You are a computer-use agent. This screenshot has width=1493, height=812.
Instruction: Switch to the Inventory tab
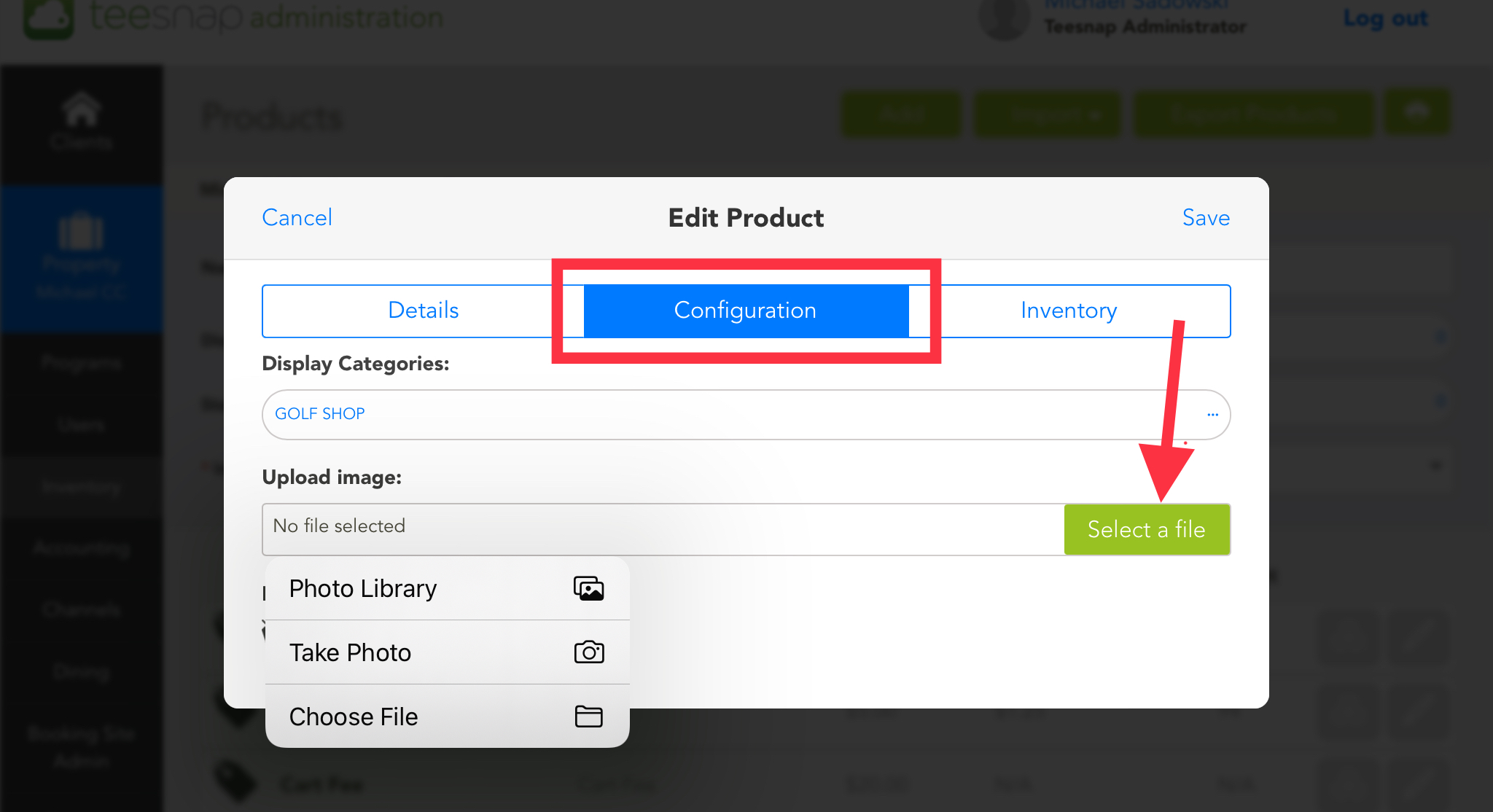click(x=1069, y=310)
